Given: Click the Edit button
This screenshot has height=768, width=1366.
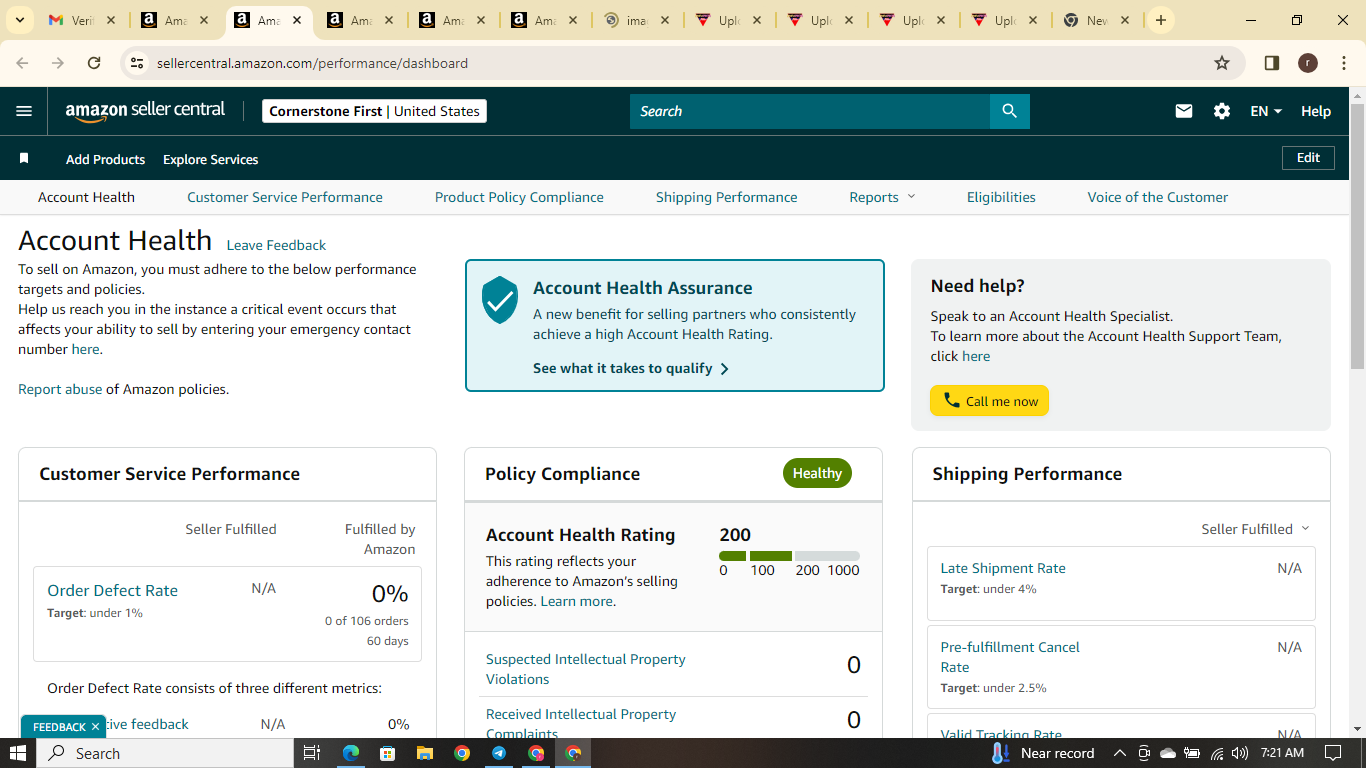Looking at the screenshot, I should click(1308, 158).
